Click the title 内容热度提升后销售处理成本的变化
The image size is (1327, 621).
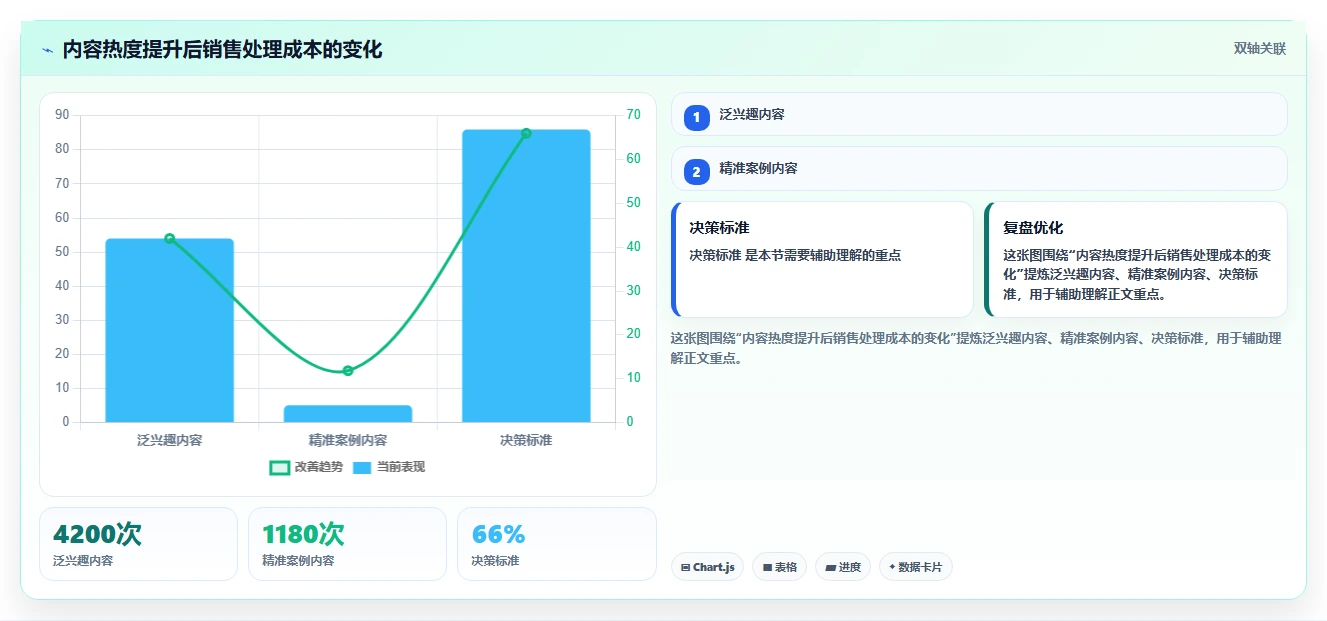click(222, 50)
